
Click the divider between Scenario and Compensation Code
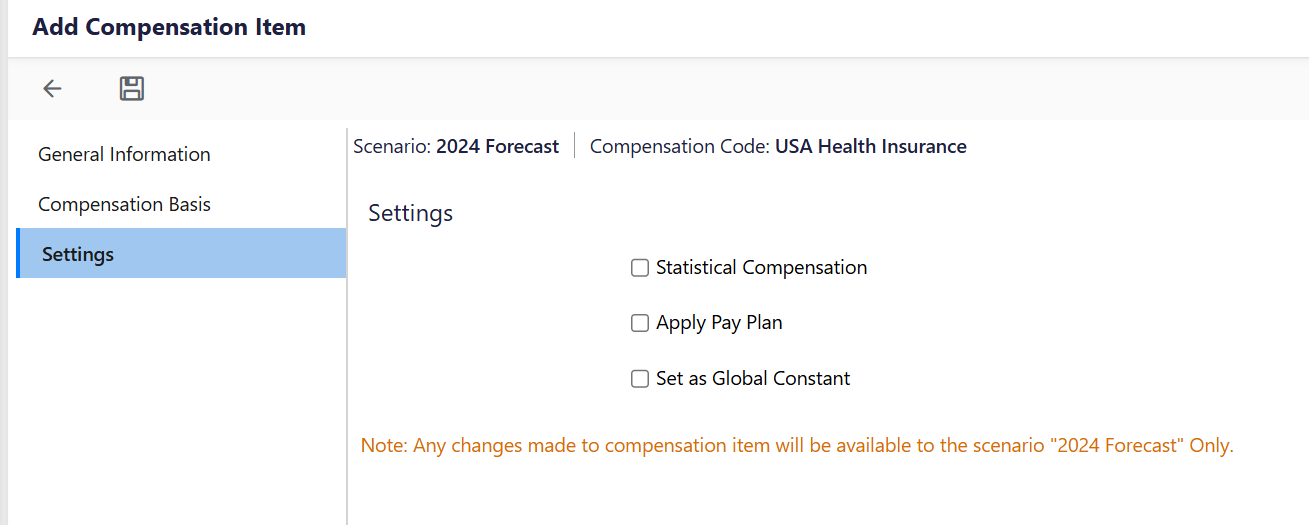pyautogui.click(x=575, y=146)
